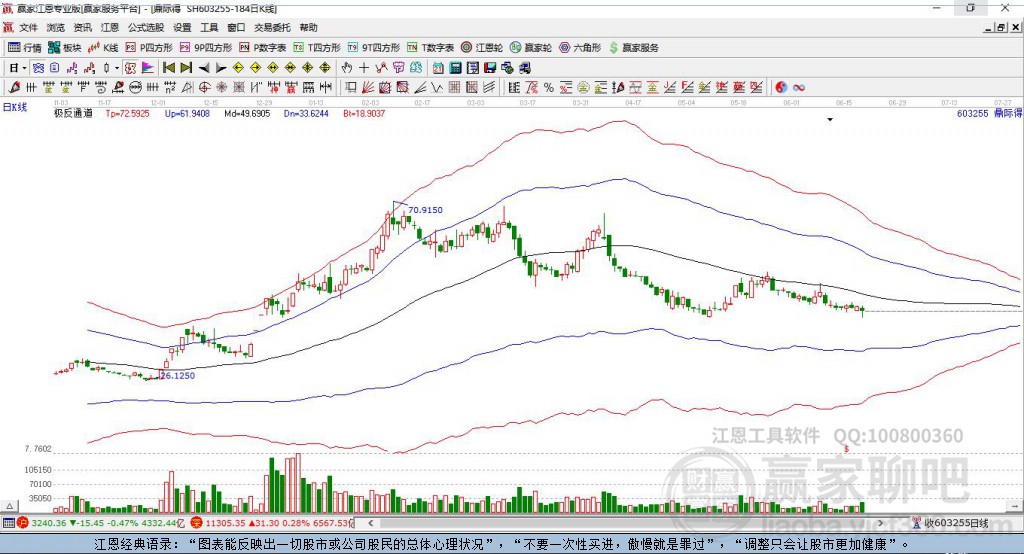Click the black right arrow icon
Viewport: 1024px width, 554px height.
tap(221, 68)
